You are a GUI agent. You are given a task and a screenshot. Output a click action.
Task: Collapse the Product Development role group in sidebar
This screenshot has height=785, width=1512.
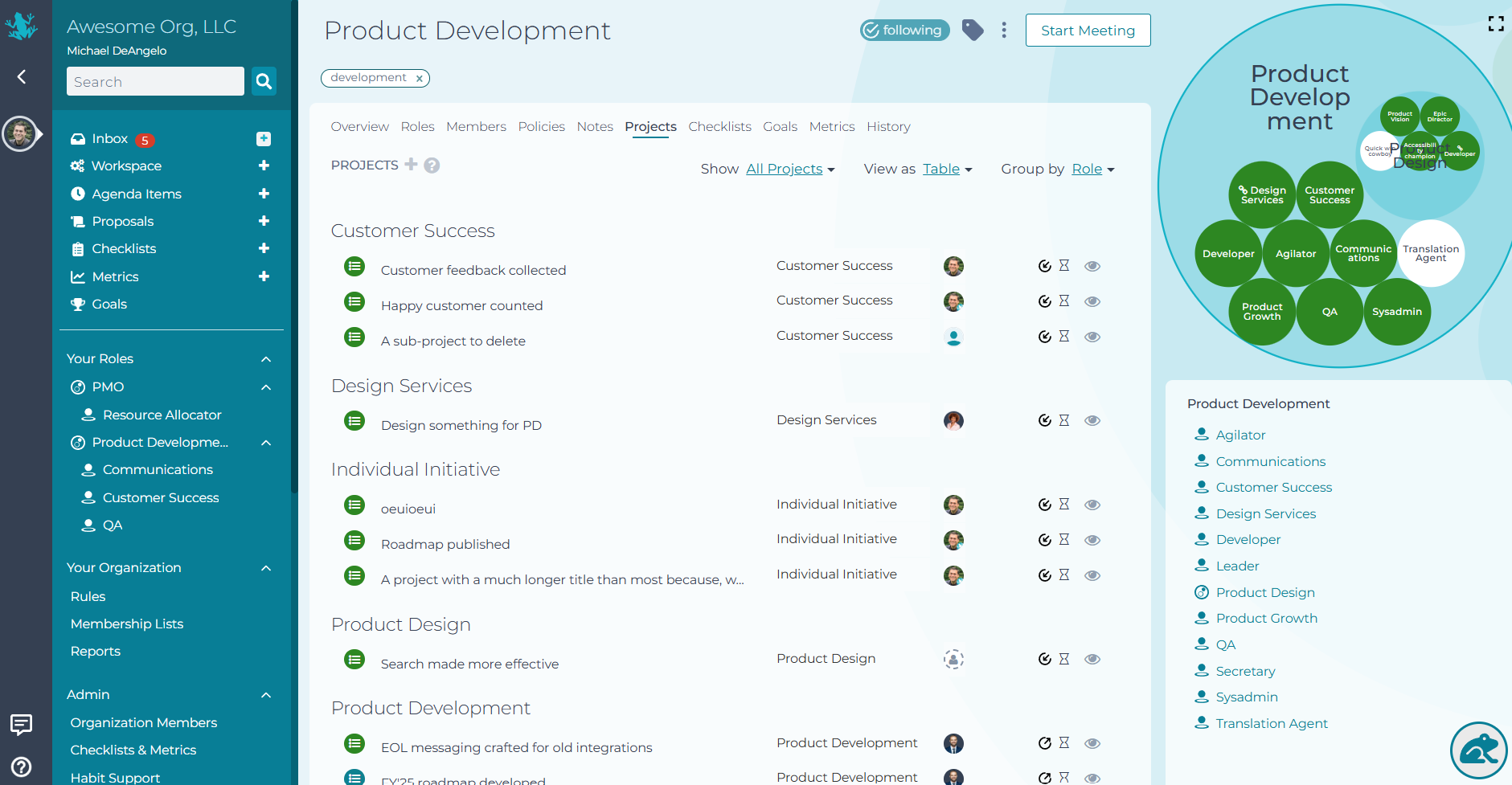coord(266,443)
